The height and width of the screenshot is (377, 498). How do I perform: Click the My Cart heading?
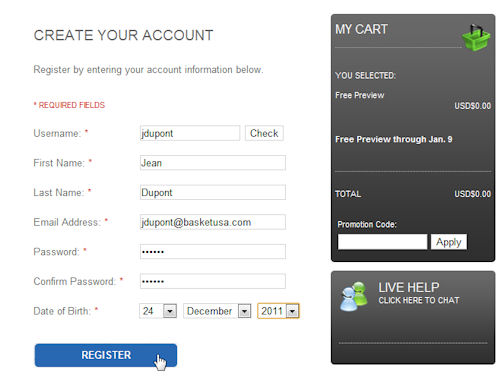tap(361, 29)
